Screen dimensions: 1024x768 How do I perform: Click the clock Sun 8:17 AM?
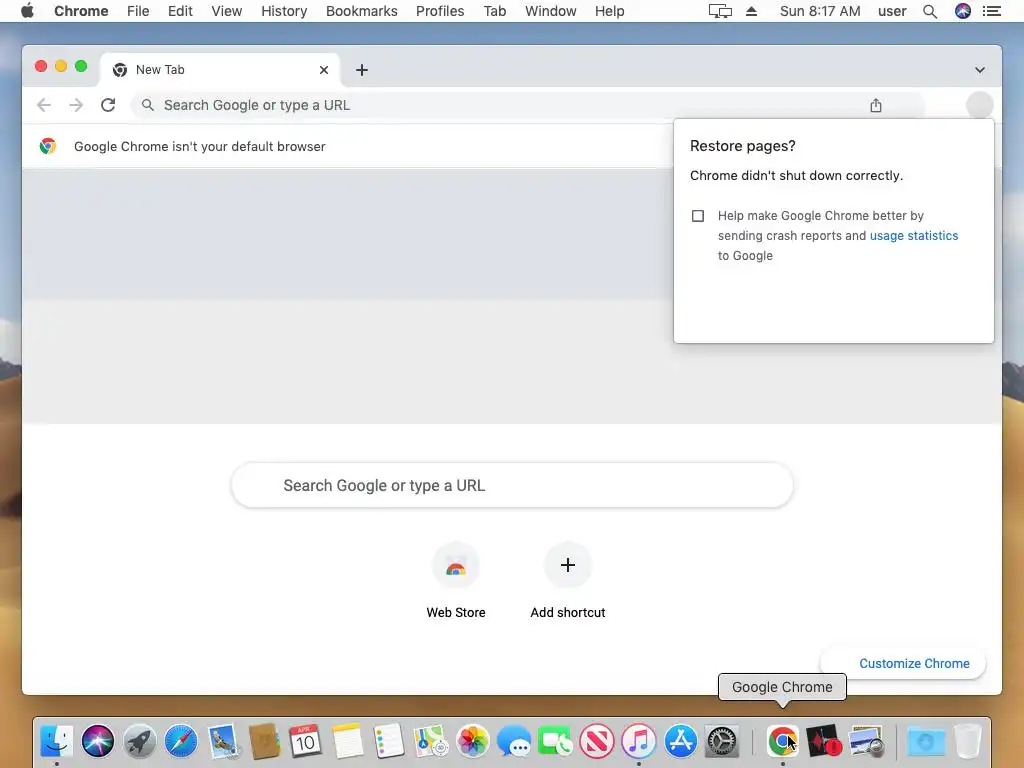click(820, 11)
